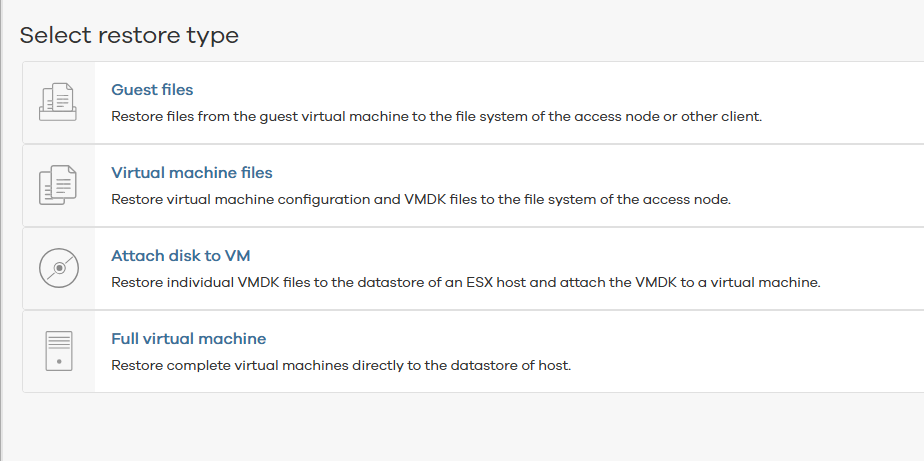Screen dimensions: 924x461
Task: Click the Full virtual machine server icon
Action: click(58, 351)
